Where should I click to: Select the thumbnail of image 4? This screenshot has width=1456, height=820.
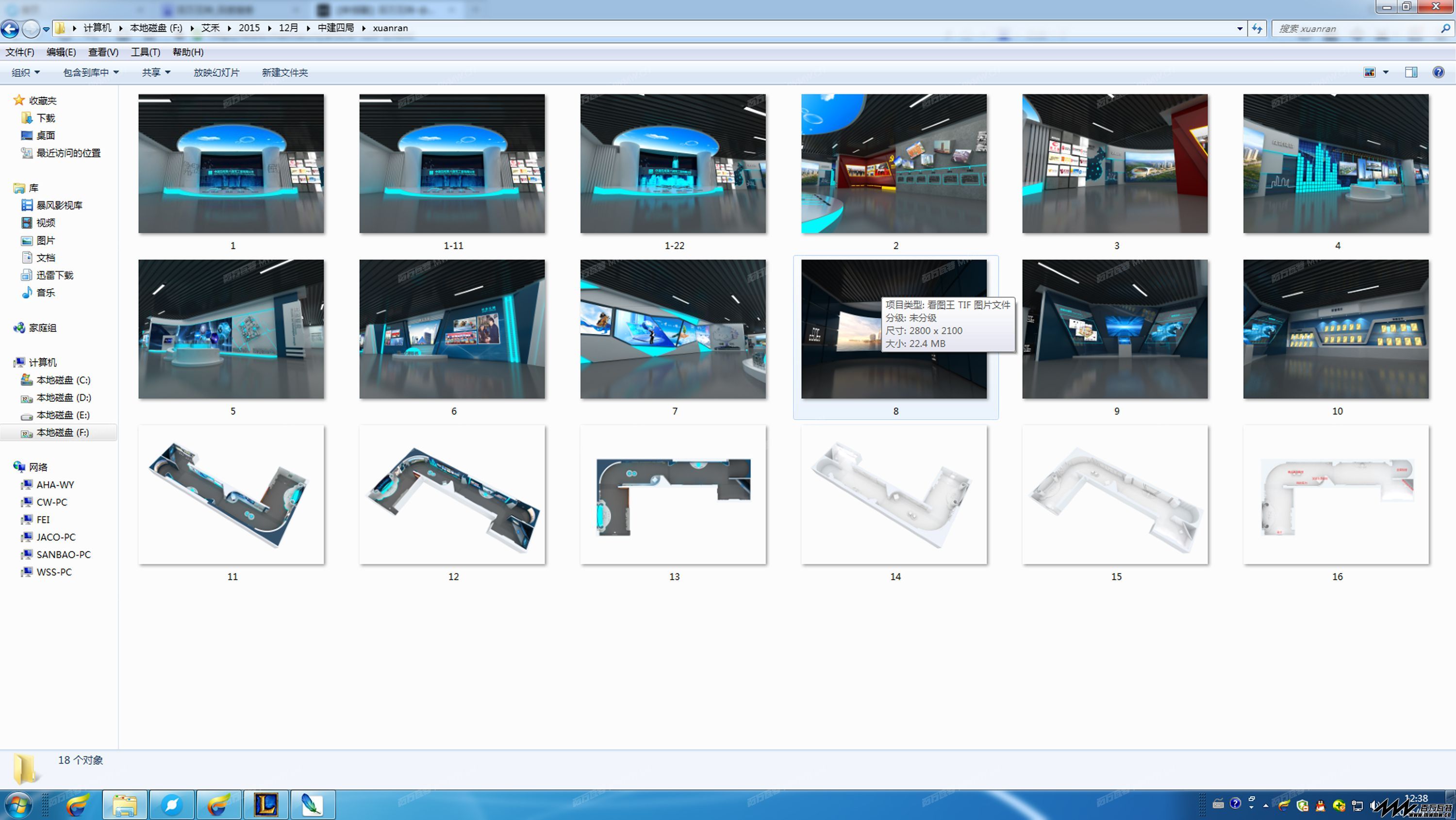(1336, 164)
